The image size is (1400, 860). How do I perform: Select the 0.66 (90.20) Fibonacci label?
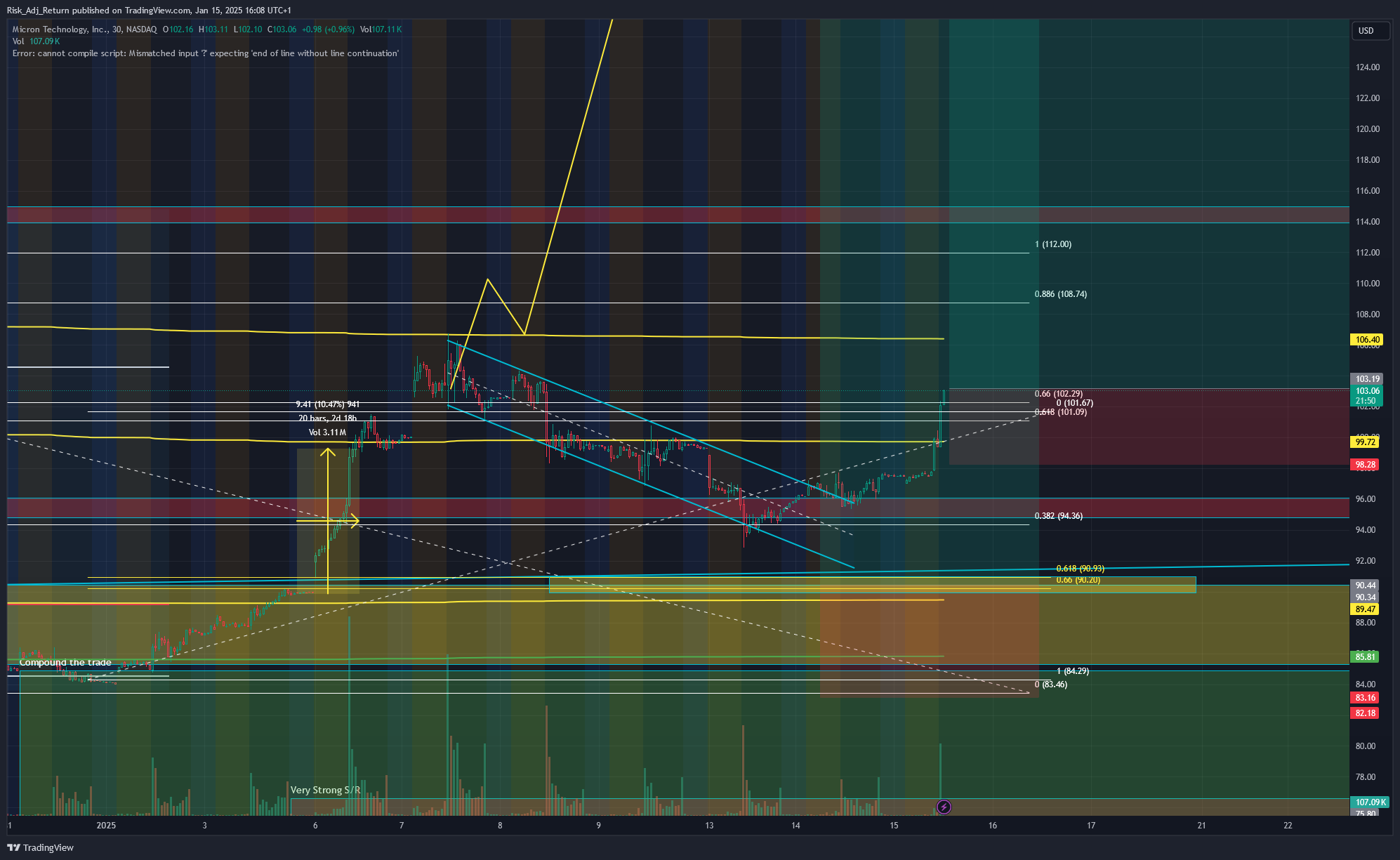tap(1078, 580)
